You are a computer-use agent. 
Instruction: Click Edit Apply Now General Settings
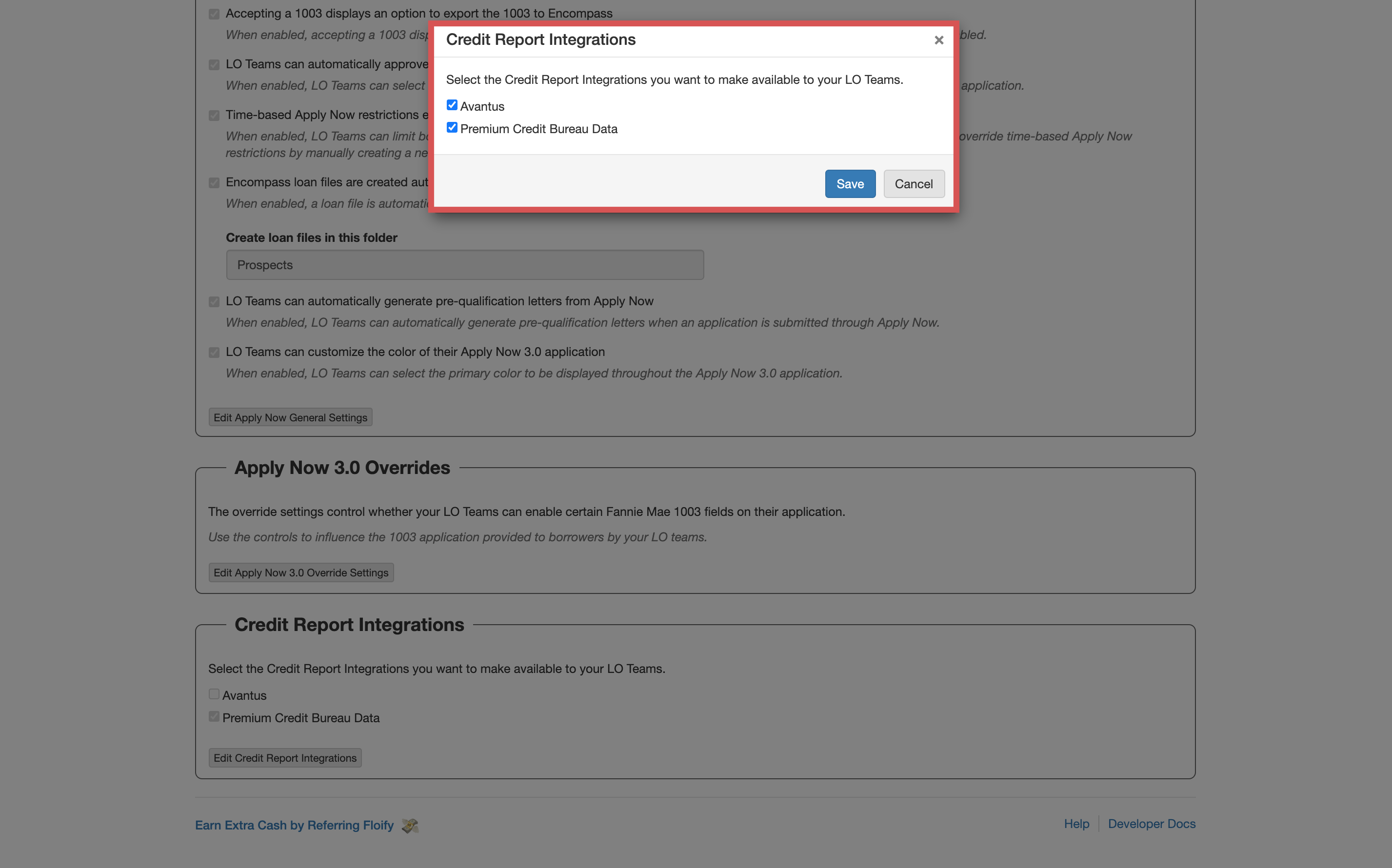click(x=291, y=417)
